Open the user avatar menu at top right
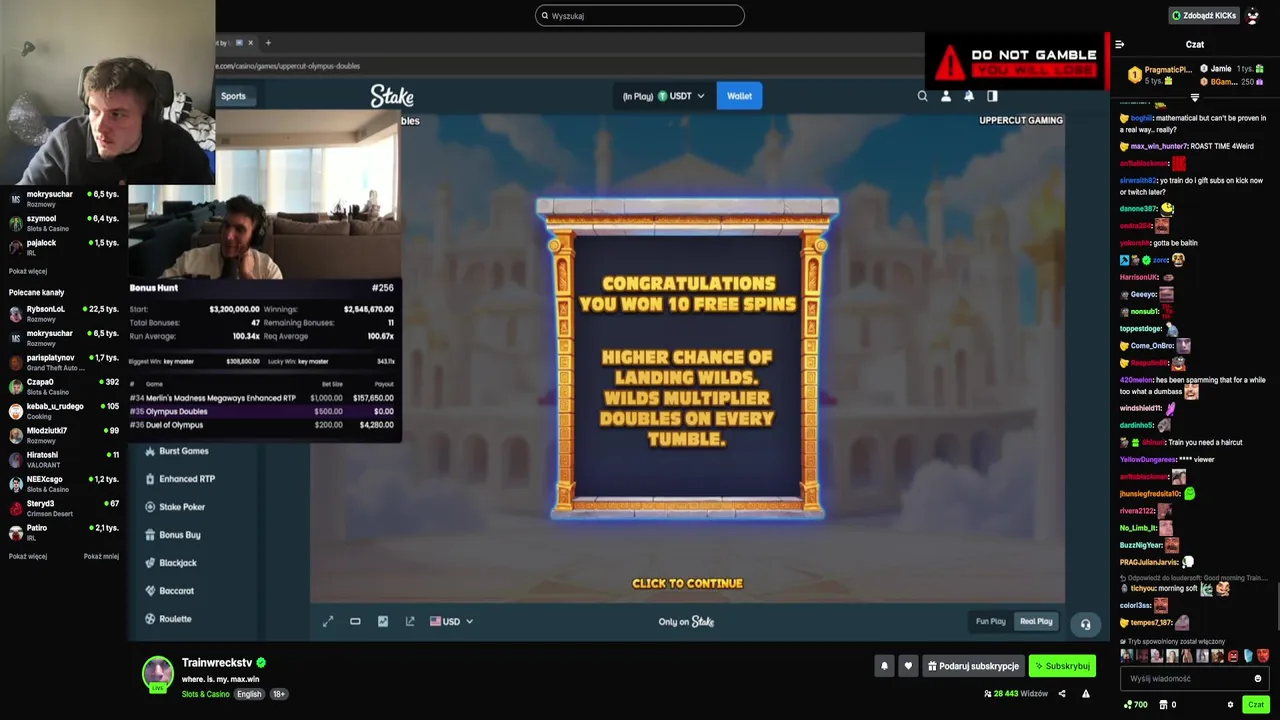Image resolution: width=1280 pixels, height=720 pixels. [x=1253, y=16]
